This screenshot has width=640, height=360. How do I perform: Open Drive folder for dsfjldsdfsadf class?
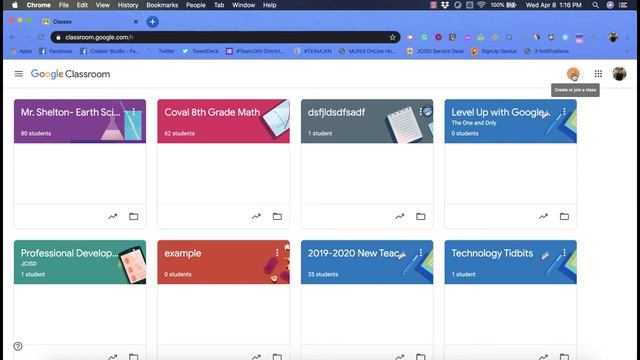[420, 216]
